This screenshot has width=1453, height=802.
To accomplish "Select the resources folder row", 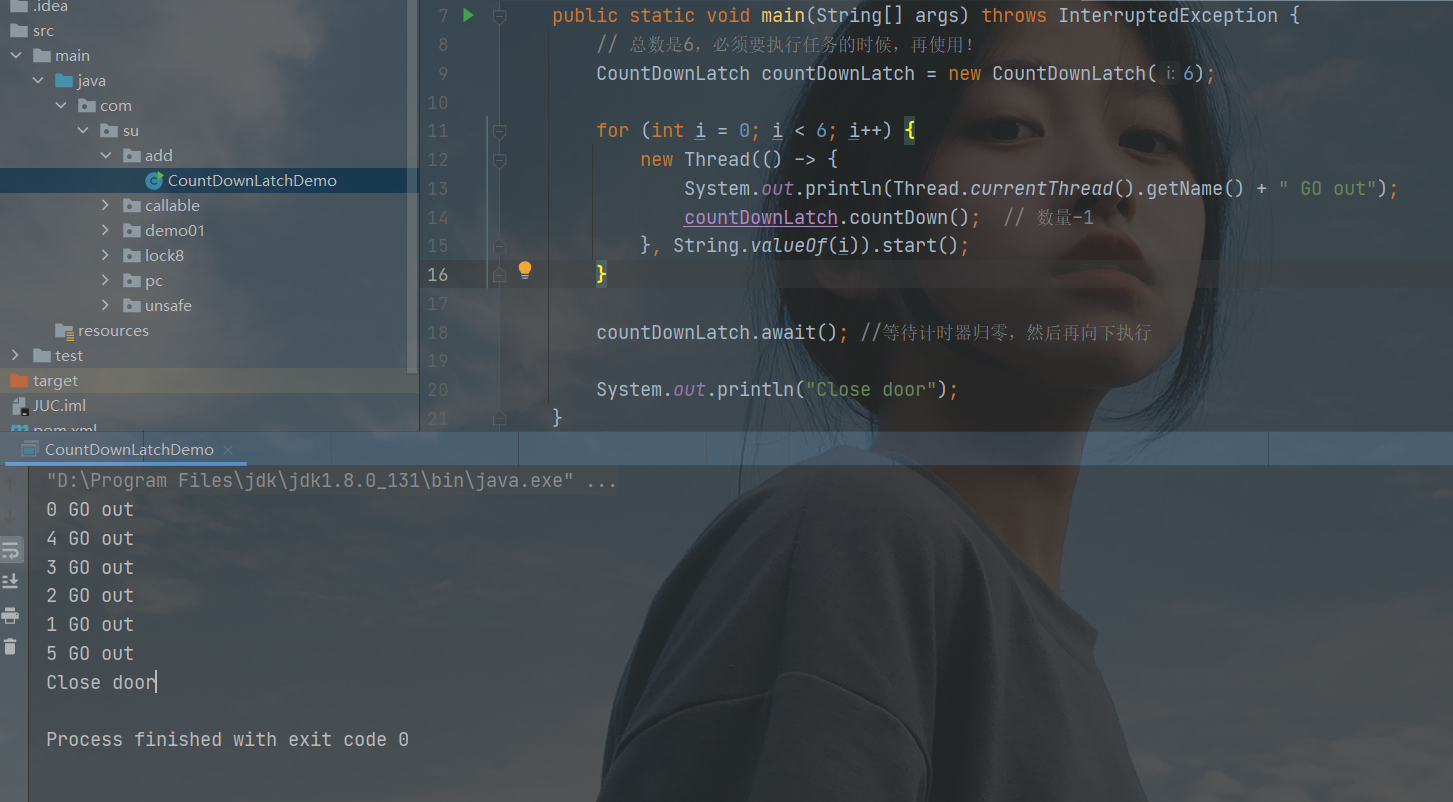I will point(209,331).
